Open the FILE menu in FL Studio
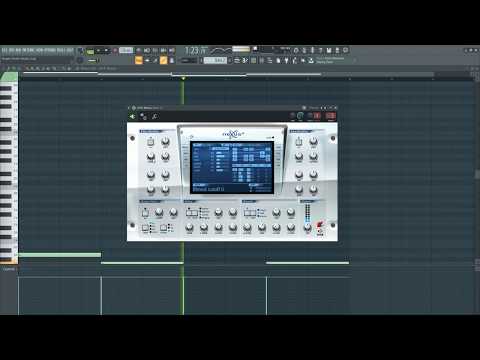The width and height of the screenshot is (480, 360). 4,51
